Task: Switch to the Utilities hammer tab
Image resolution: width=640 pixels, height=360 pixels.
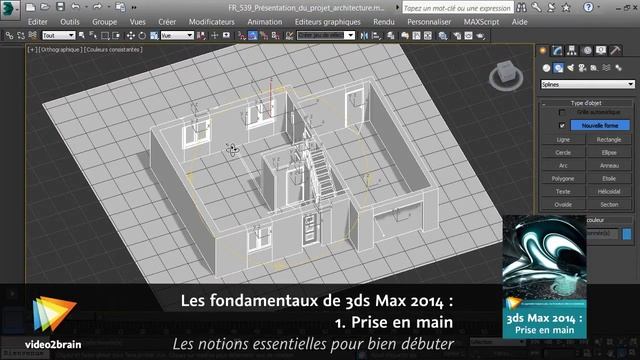Action: tap(616, 51)
